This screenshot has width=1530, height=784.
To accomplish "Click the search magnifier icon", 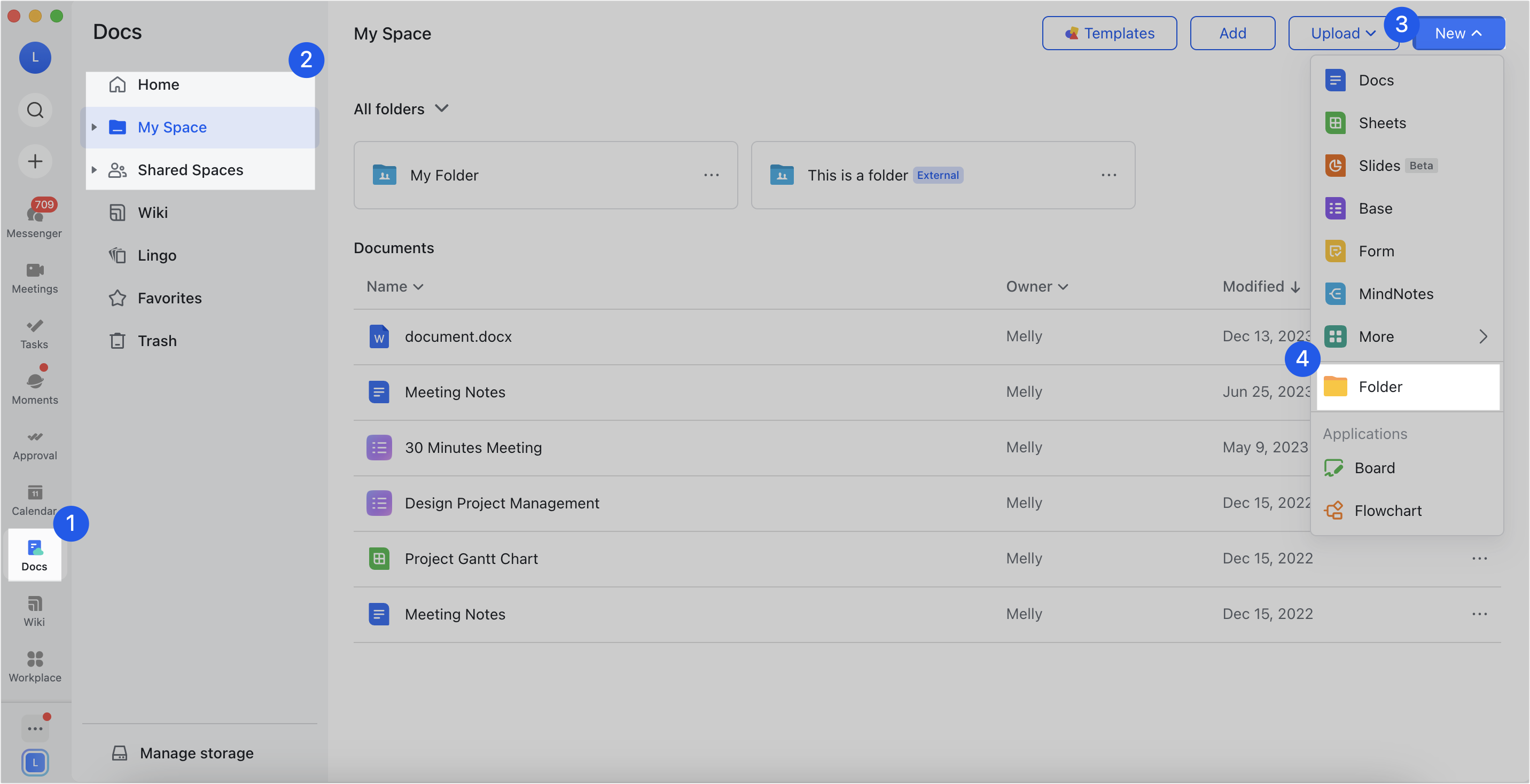I will pyautogui.click(x=34, y=109).
